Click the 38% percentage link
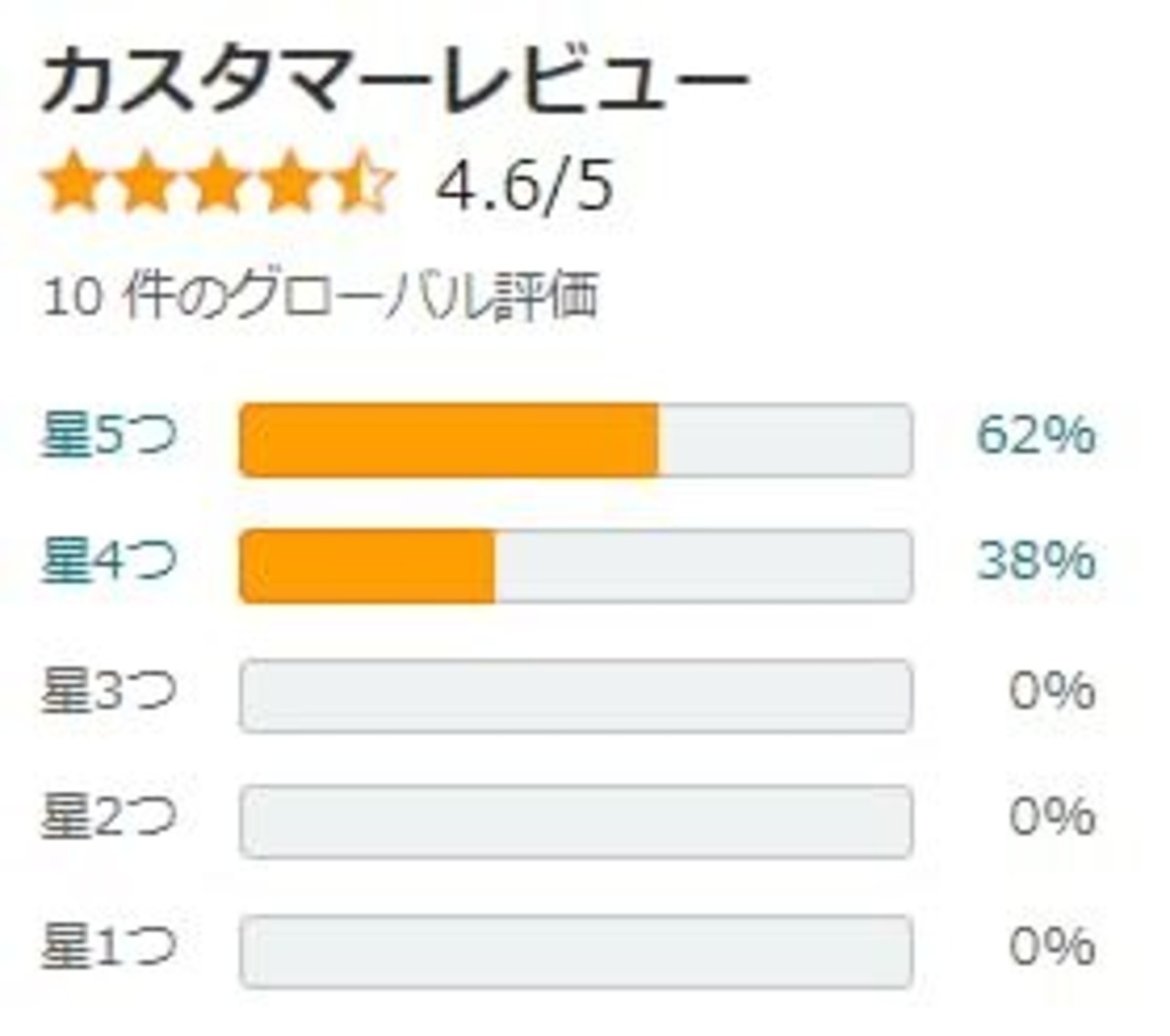1170x1036 pixels. pos(1036,561)
